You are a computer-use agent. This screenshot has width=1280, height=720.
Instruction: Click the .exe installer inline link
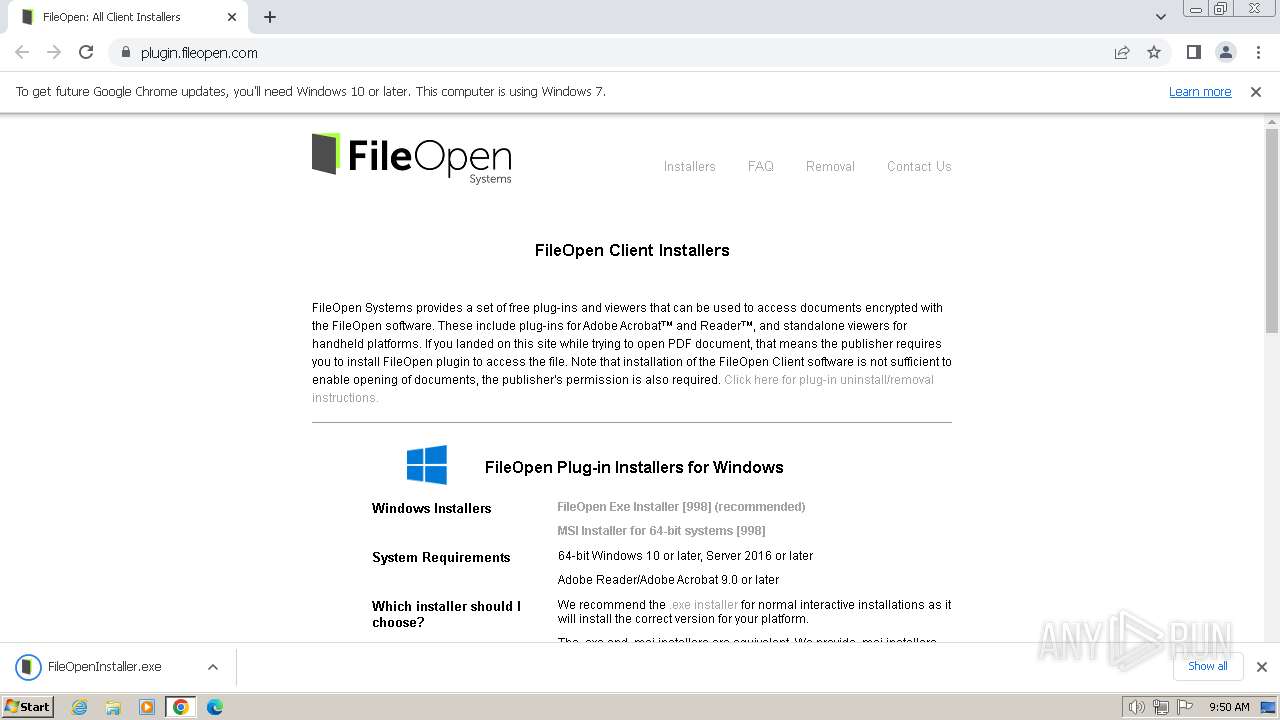(x=704, y=605)
